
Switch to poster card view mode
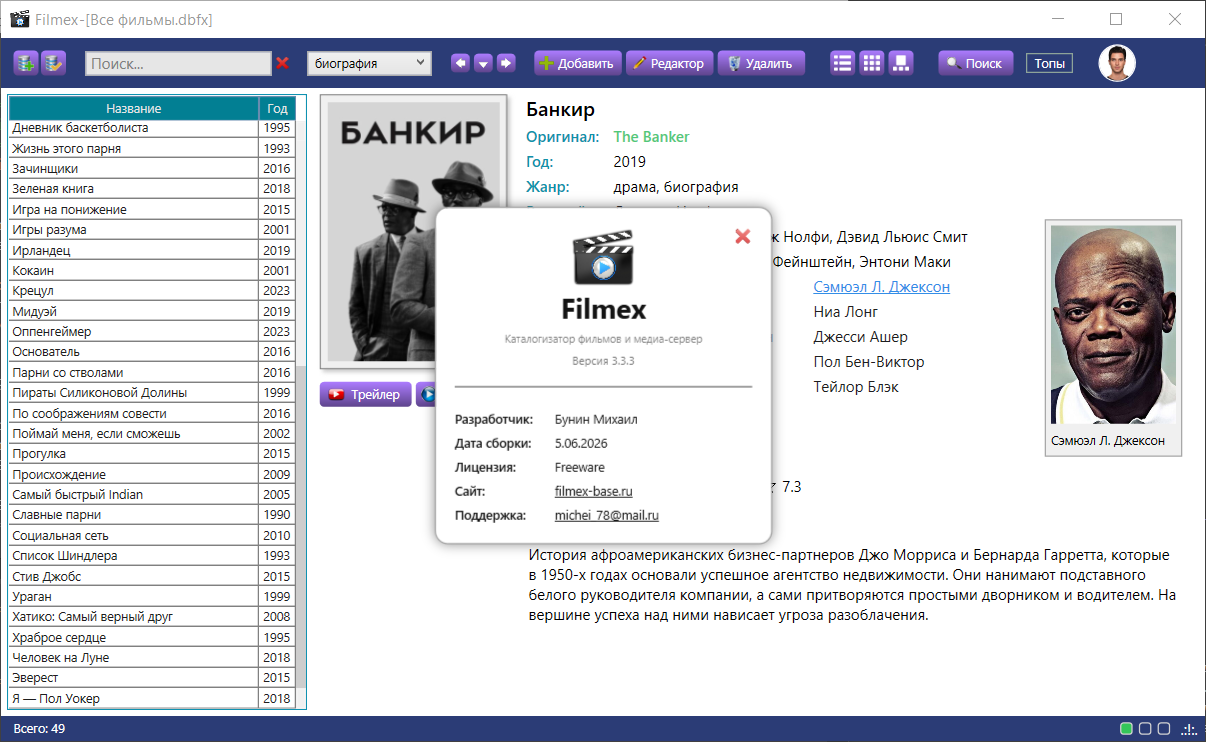tap(901, 63)
